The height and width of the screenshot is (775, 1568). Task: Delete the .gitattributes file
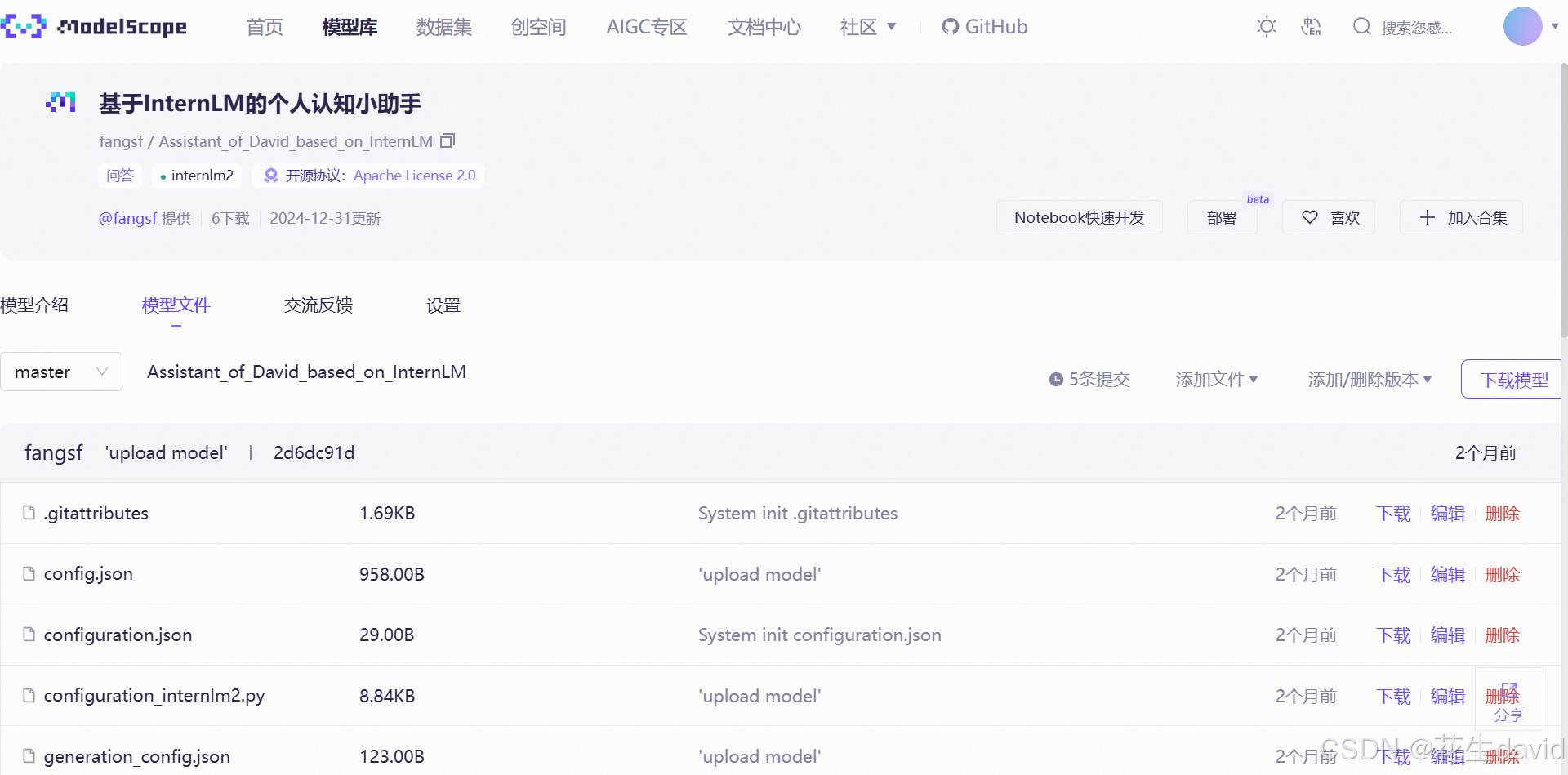[1503, 514]
